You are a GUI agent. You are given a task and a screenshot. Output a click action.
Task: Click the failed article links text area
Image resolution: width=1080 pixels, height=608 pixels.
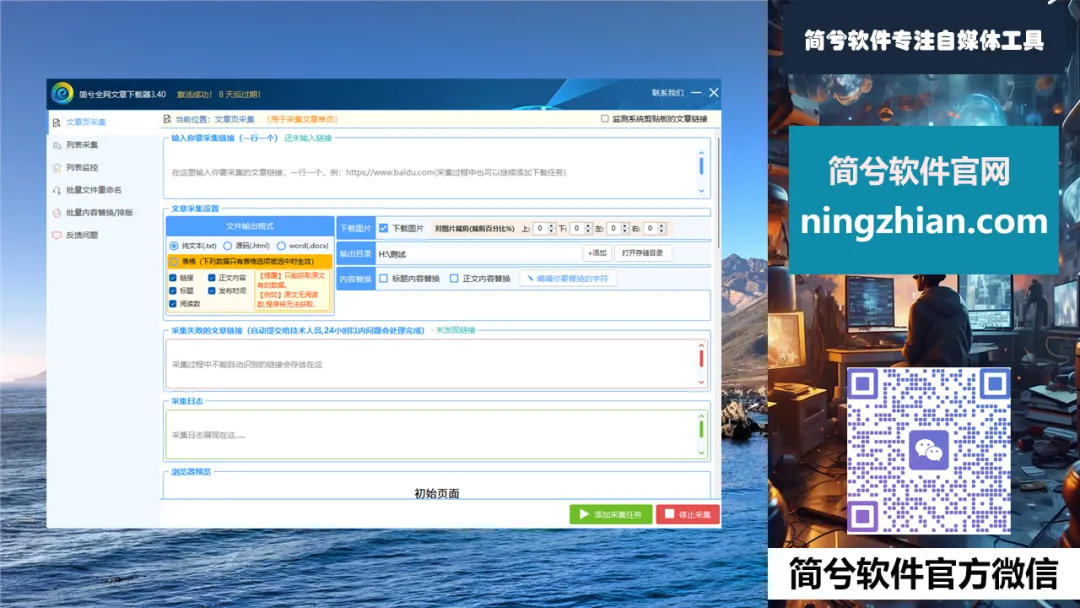tap(431, 364)
